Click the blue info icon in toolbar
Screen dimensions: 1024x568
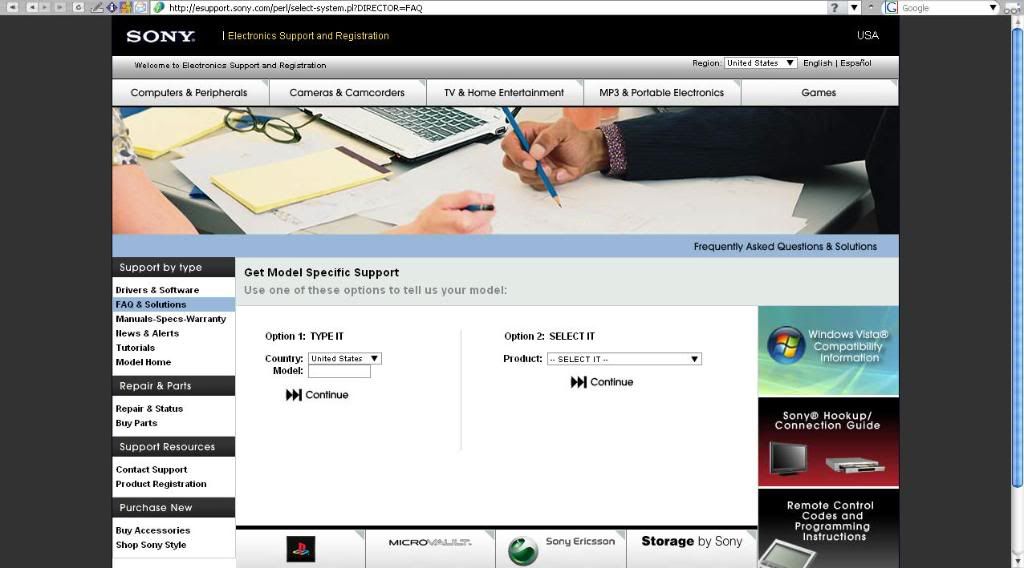[112, 7]
